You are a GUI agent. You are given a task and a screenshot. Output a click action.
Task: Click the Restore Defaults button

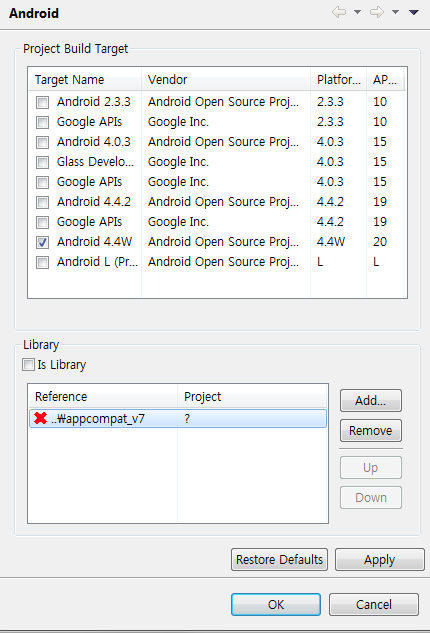pyautogui.click(x=279, y=560)
